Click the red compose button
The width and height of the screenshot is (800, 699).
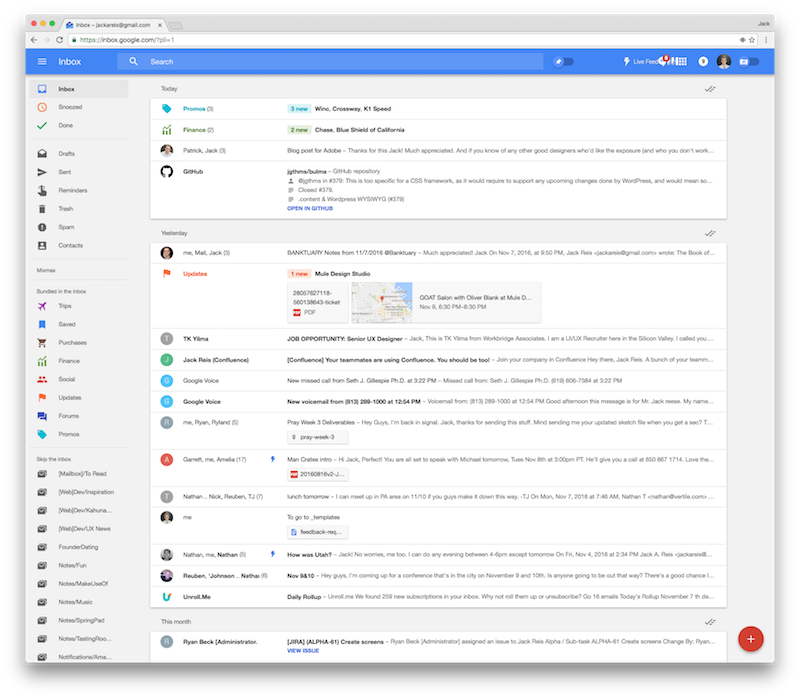[751, 638]
